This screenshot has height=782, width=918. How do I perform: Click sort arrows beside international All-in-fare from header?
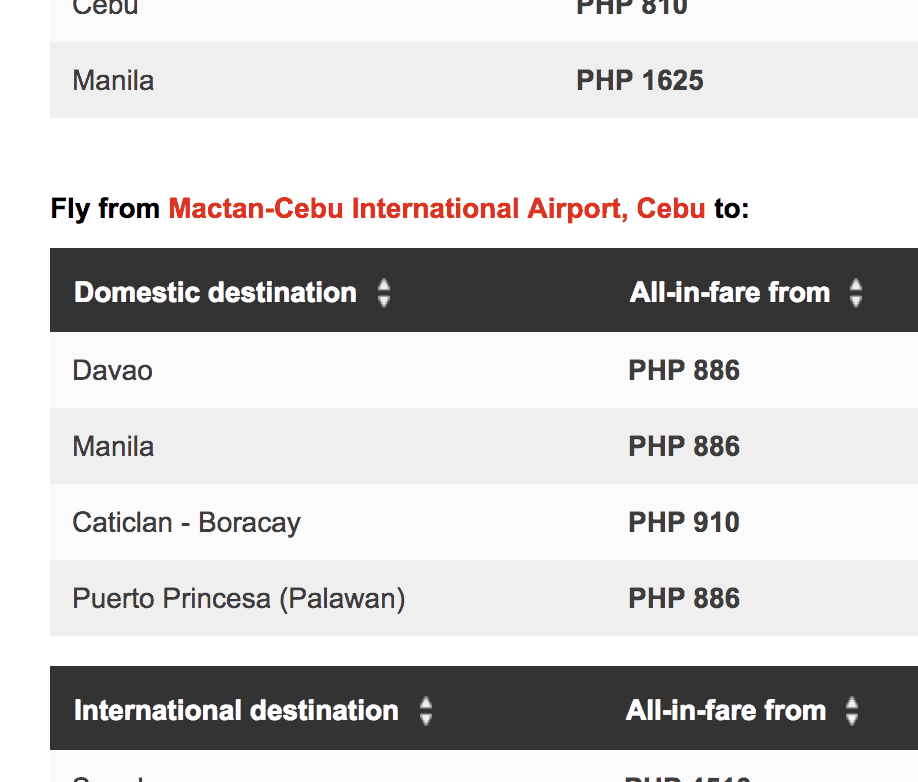[x=852, y=711]
